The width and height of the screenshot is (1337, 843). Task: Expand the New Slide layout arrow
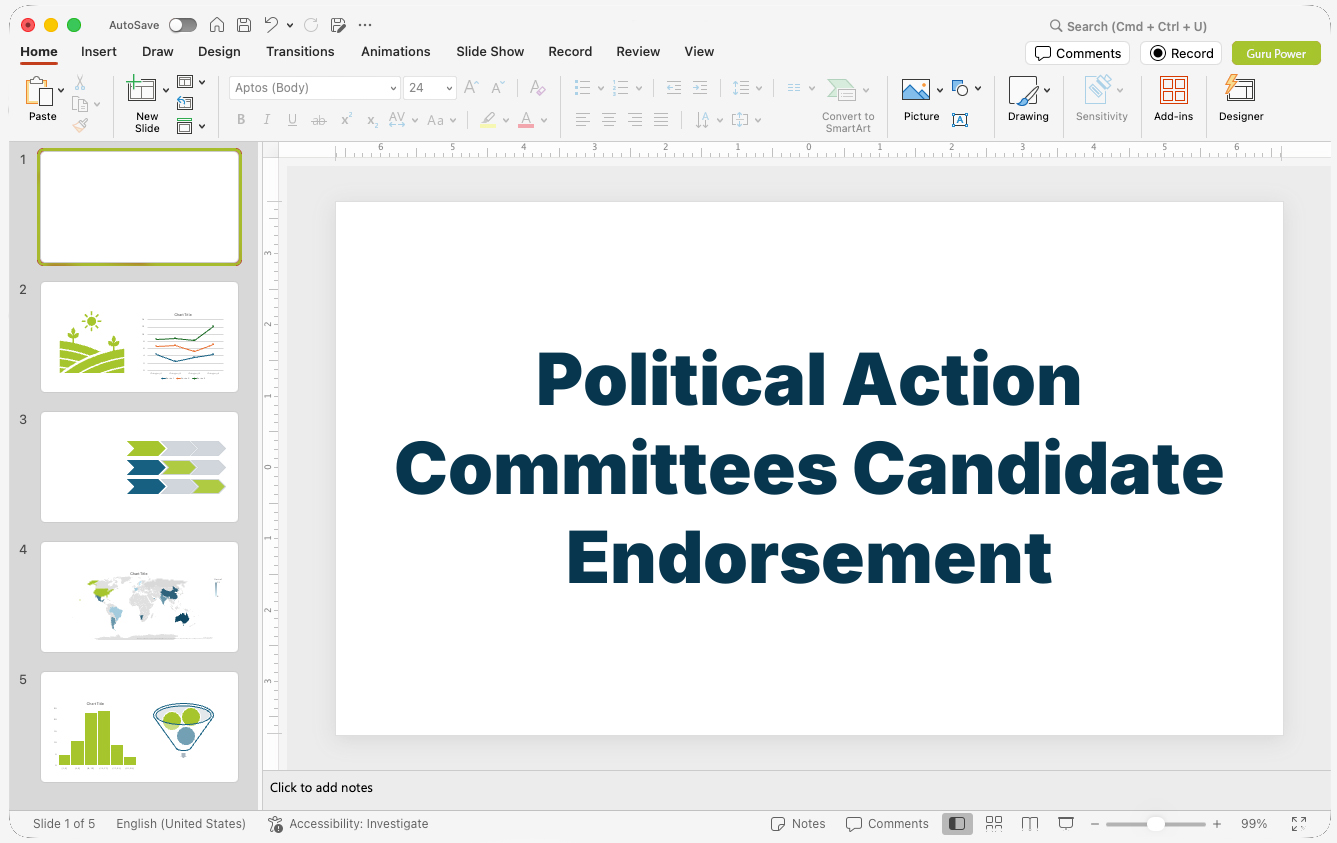click(166, 90)
